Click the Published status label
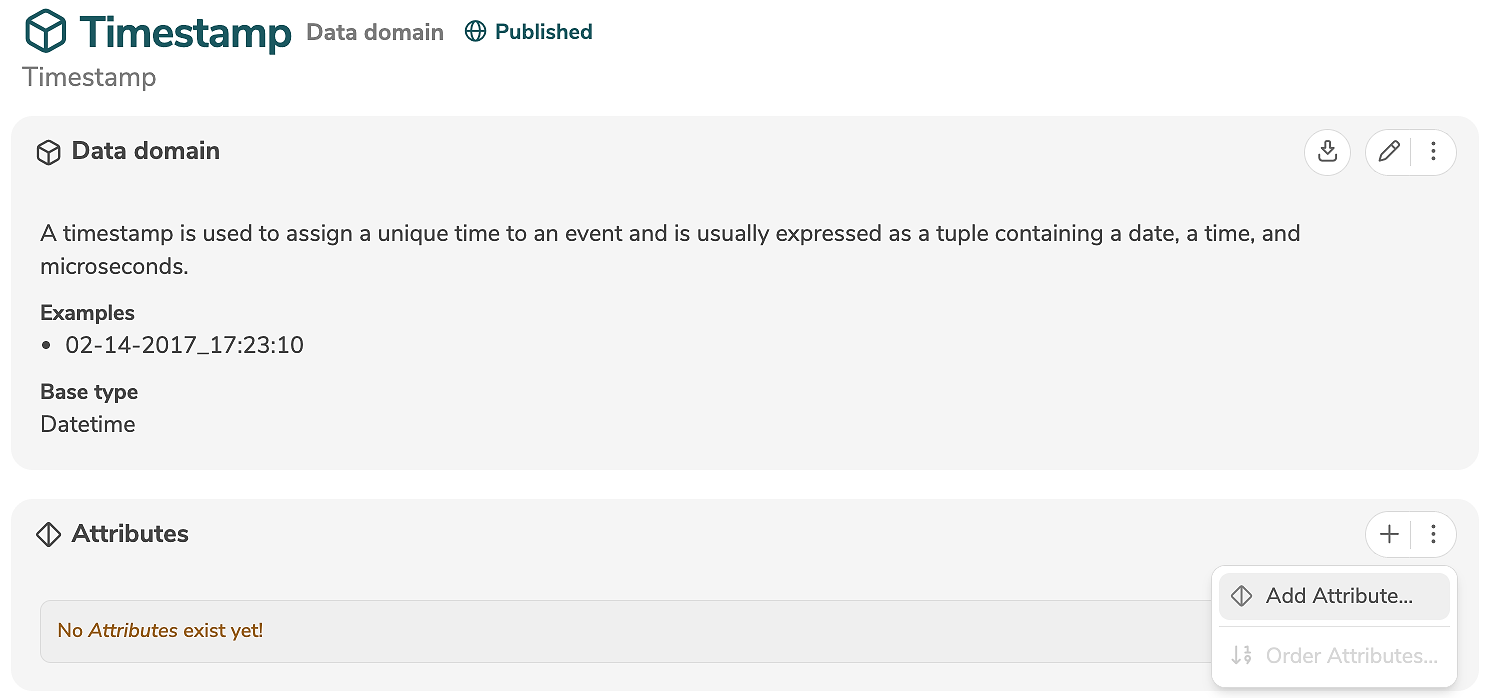 tap(543, 32)
